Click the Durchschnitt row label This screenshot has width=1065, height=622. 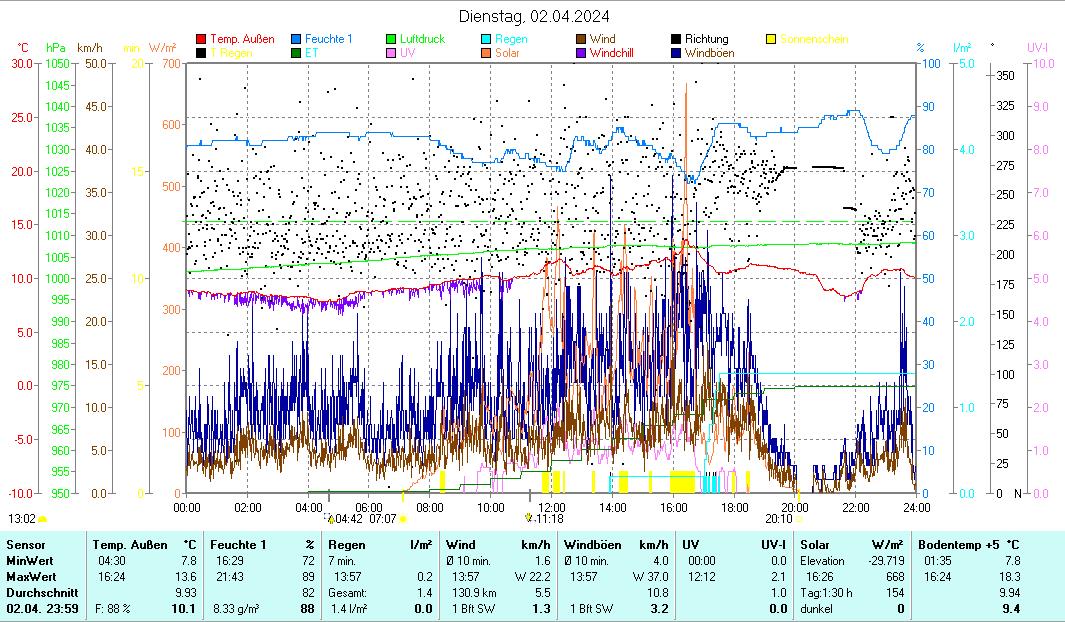[35, 592]
